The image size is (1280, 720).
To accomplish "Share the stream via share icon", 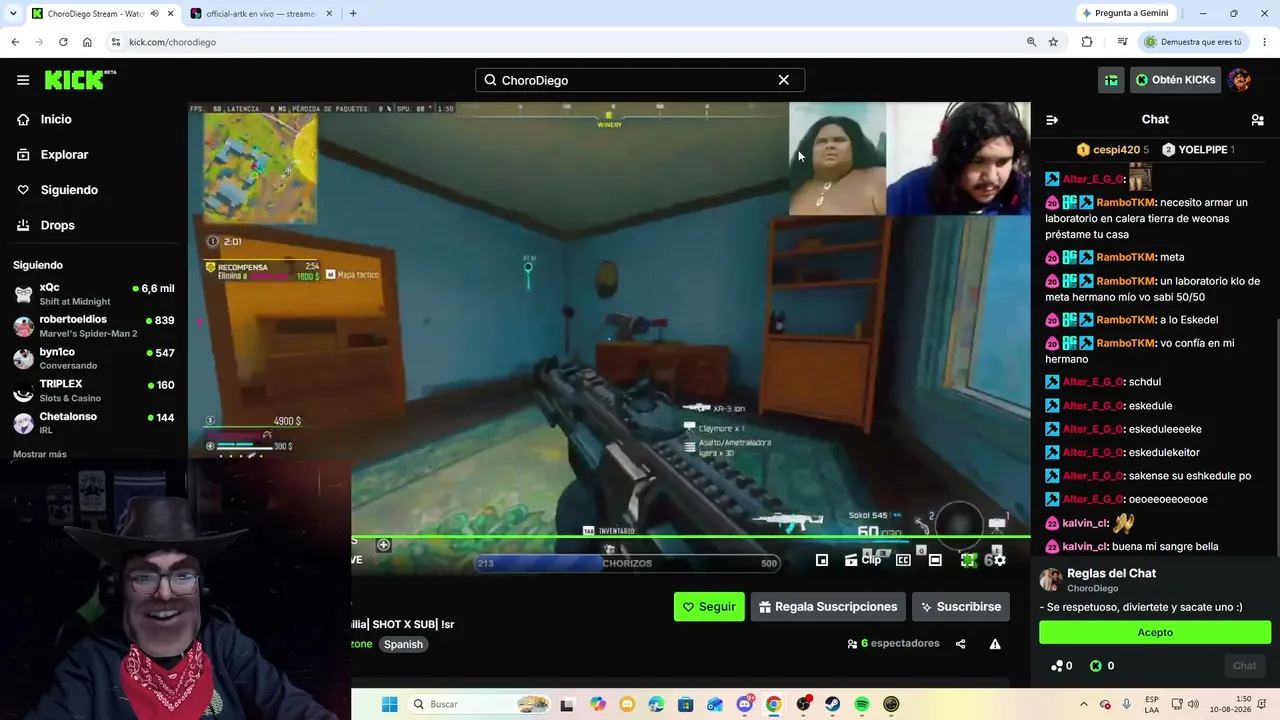I will [960, 644].
